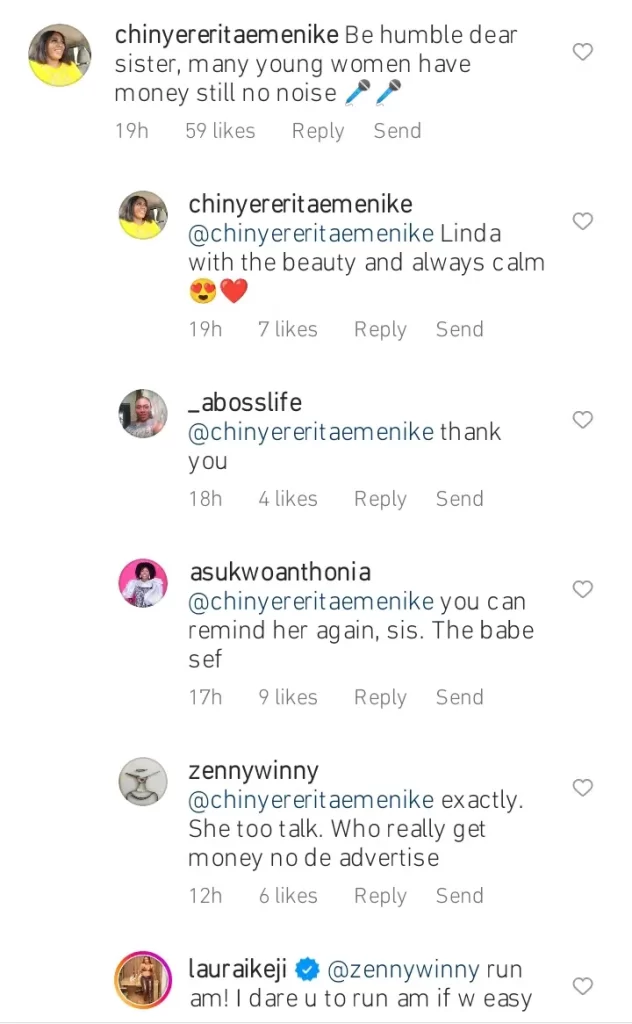This screenshot has width=632, height=1024.
Task: Tap lauraikeji's verified badge
Action: [308, 969]
